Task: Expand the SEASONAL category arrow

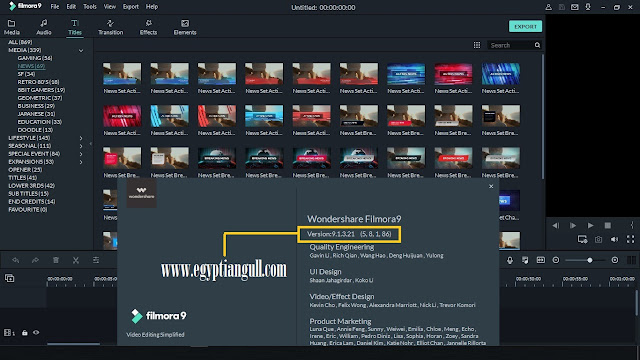Action: coord(81,146)
